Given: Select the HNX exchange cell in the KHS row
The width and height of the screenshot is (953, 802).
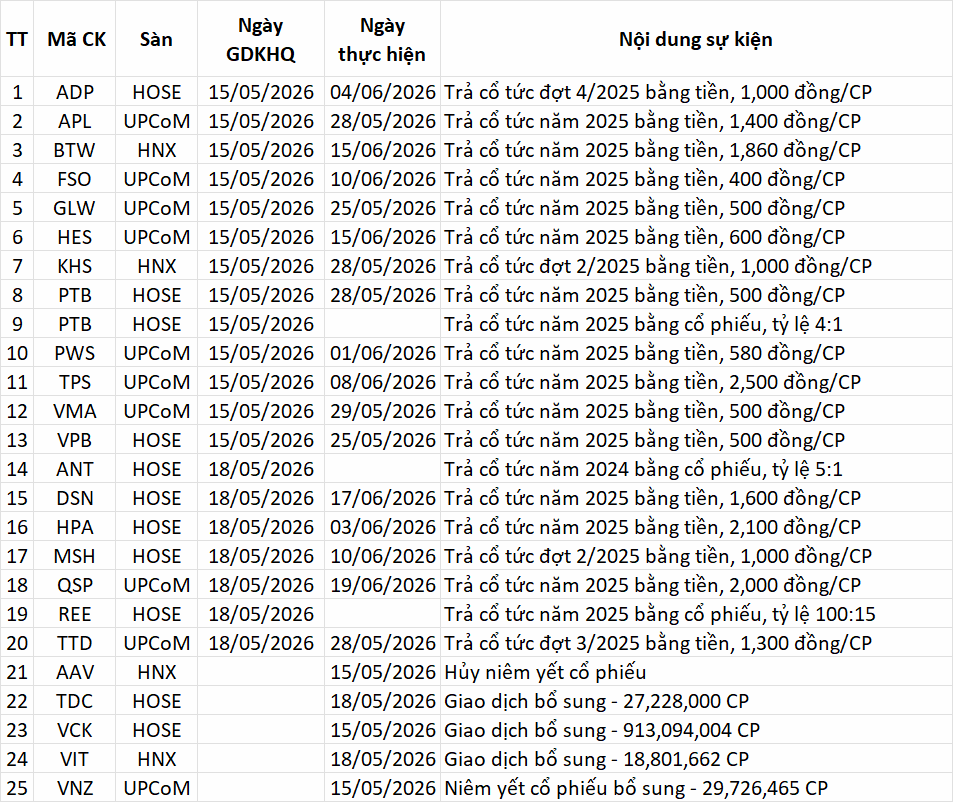Looking at the screenshot, I should pyautogui.click(x=156, y=266).
